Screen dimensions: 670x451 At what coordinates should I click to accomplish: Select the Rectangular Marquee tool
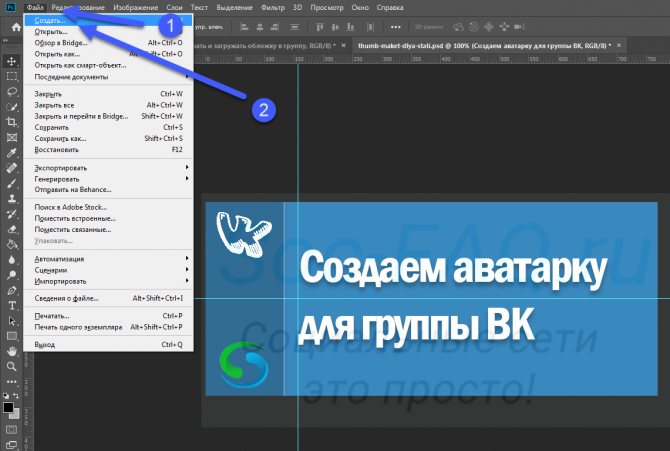coord(12,77)
